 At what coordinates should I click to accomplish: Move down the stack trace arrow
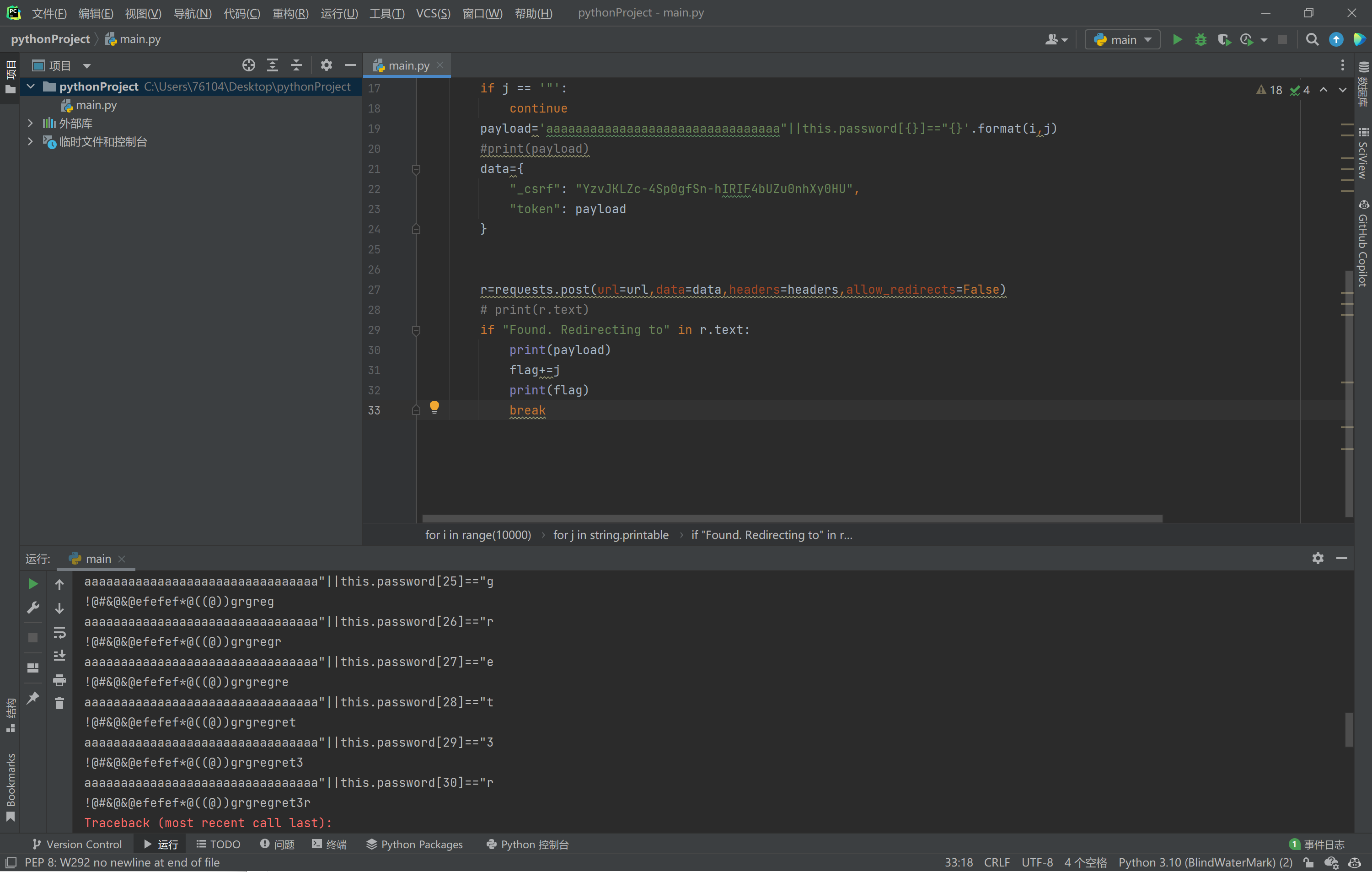pyautogui.click(x=59, y=608)
